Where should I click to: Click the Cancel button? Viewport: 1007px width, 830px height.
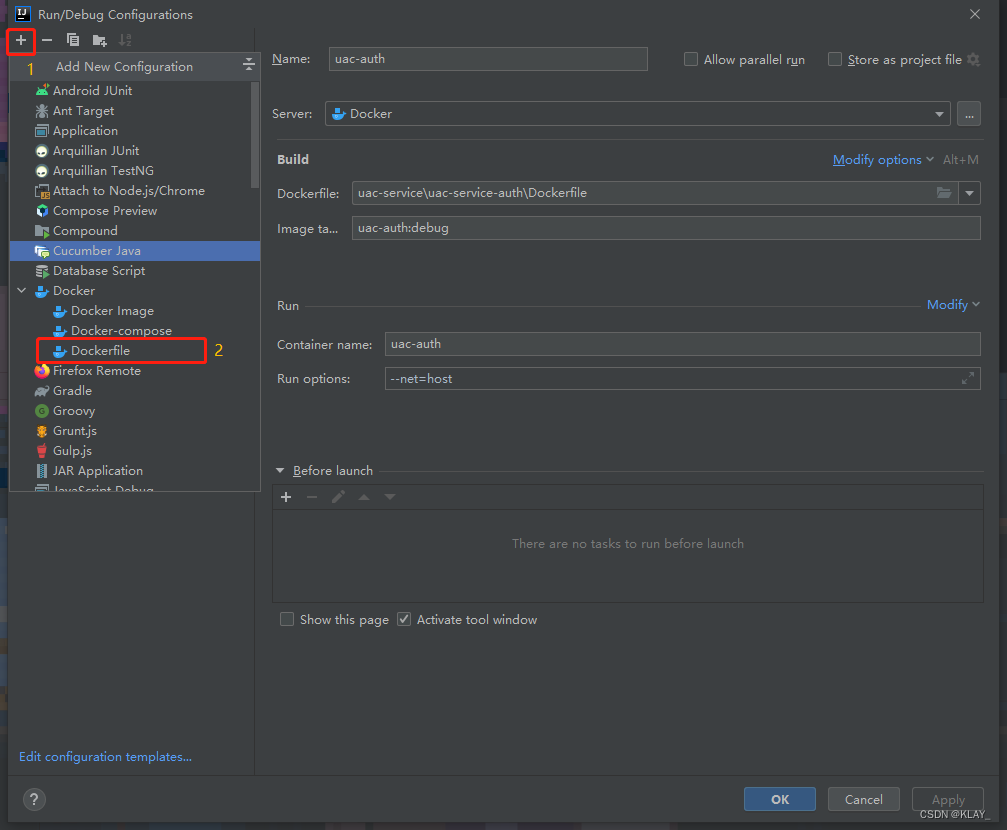[864, 799]
